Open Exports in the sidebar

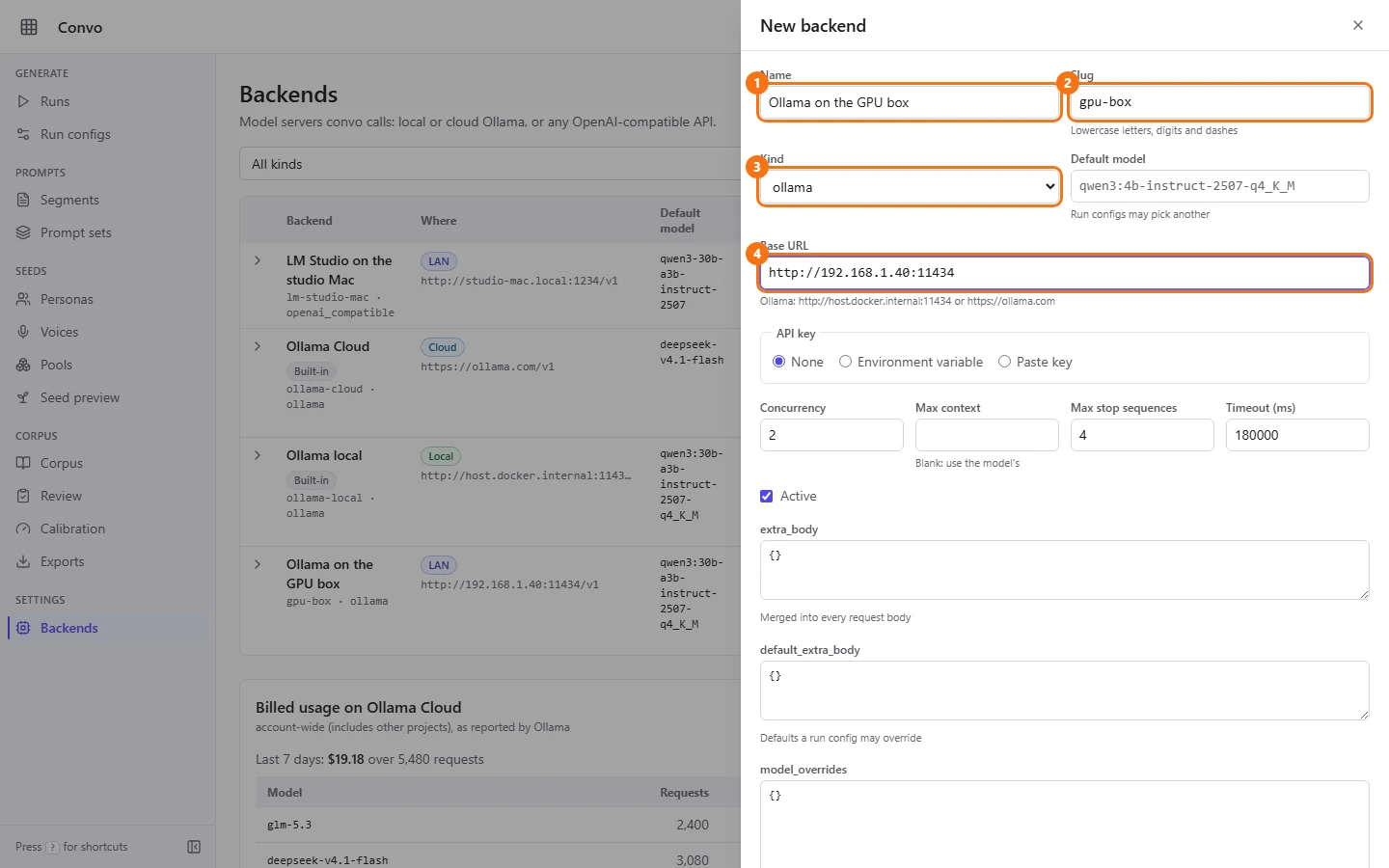point(107,561)
